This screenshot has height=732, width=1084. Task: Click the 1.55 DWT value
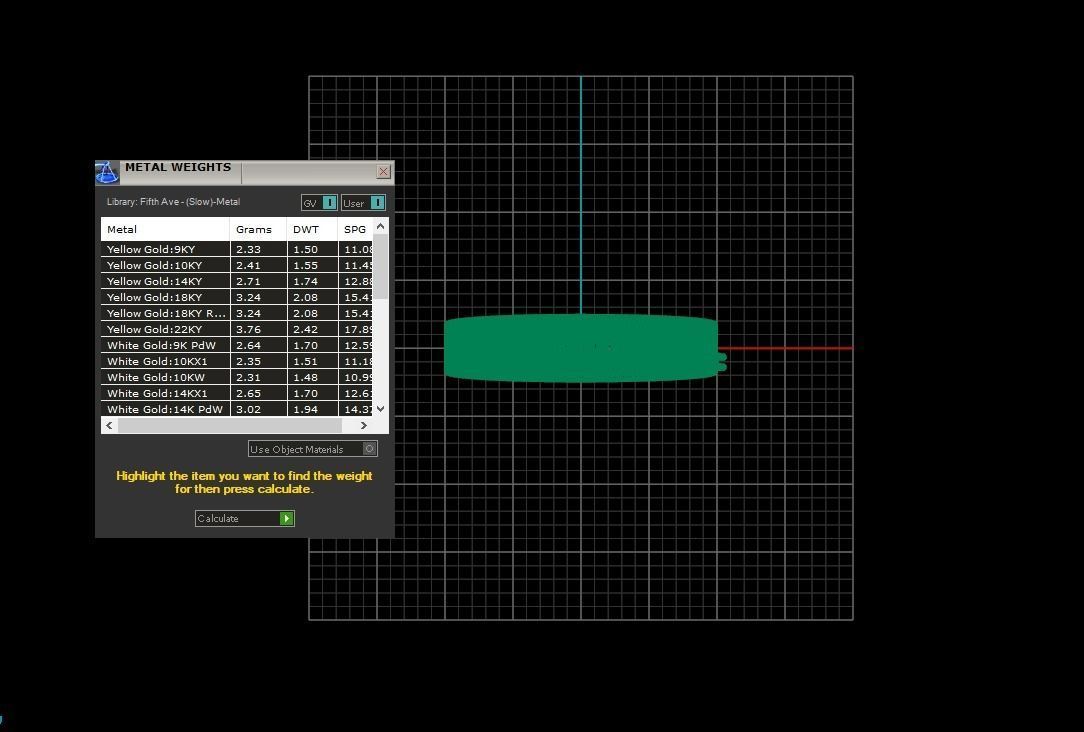click(x=305, y=265)
